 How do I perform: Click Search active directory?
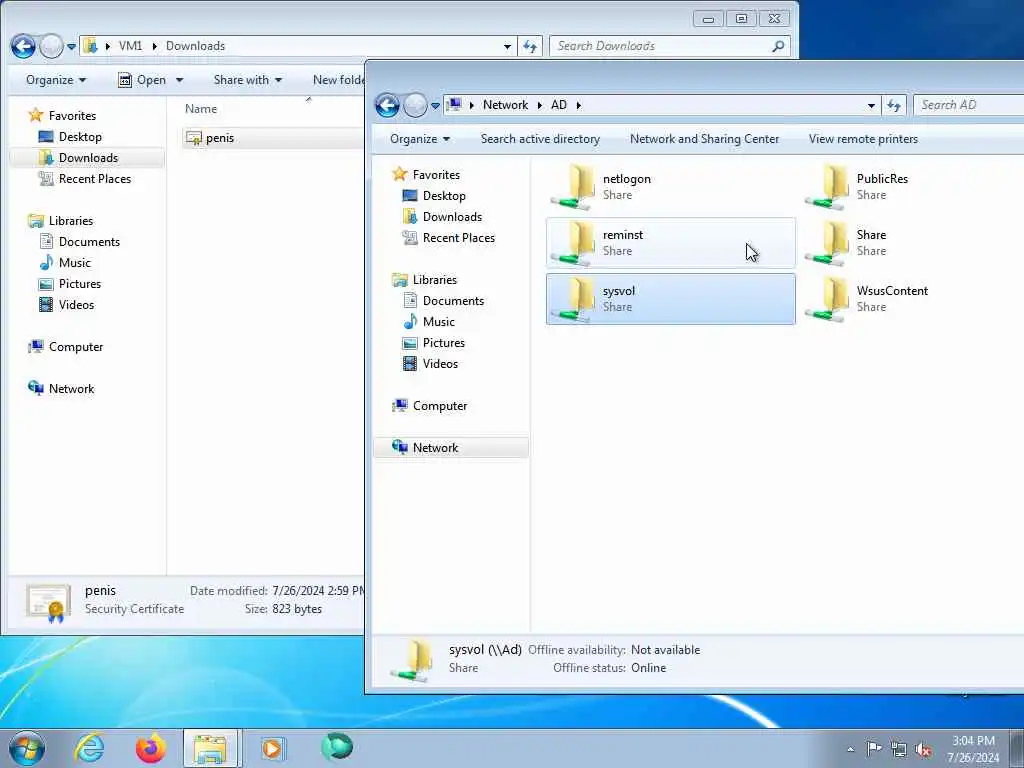tap(540, 139)
